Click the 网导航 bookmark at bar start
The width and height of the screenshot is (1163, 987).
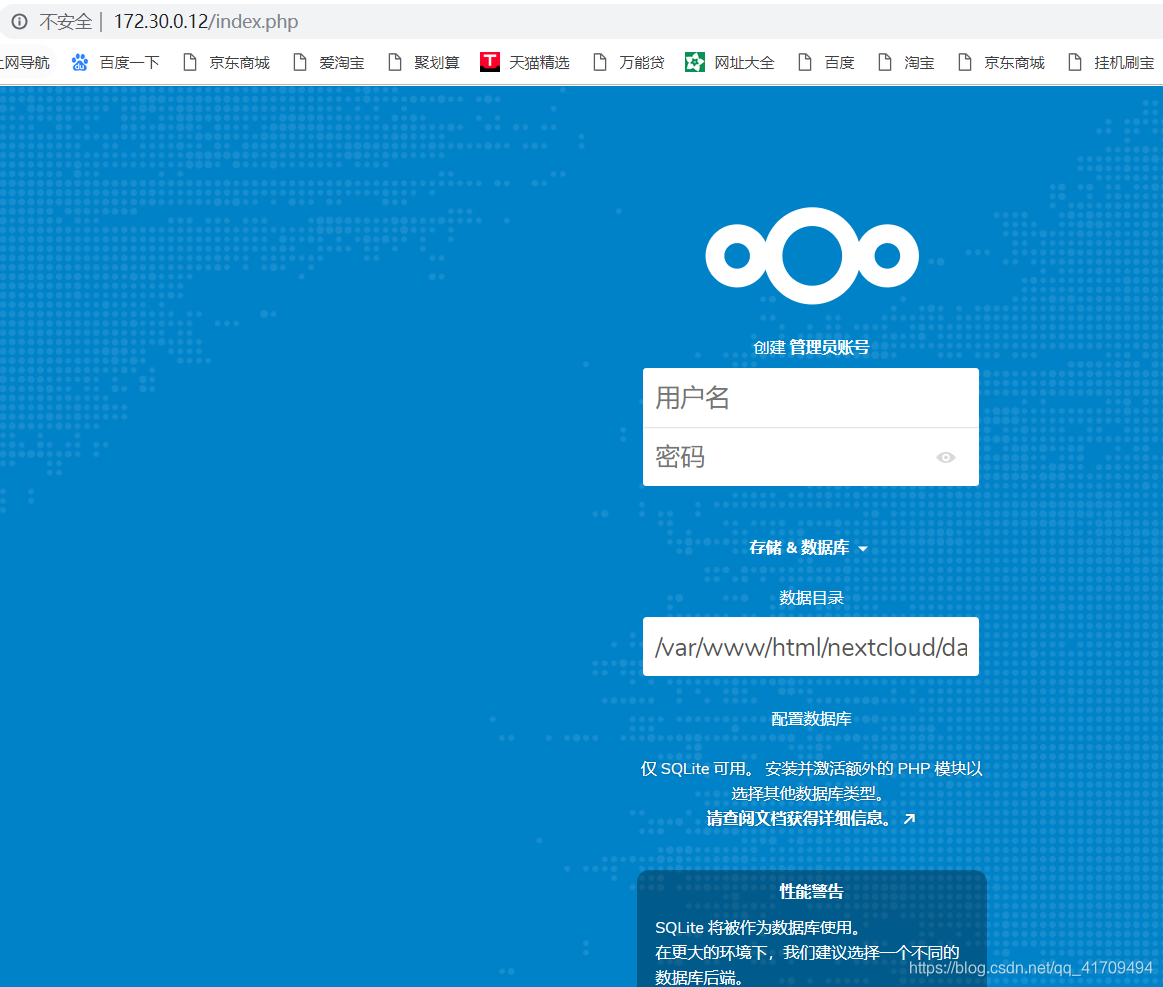point(24,62)
